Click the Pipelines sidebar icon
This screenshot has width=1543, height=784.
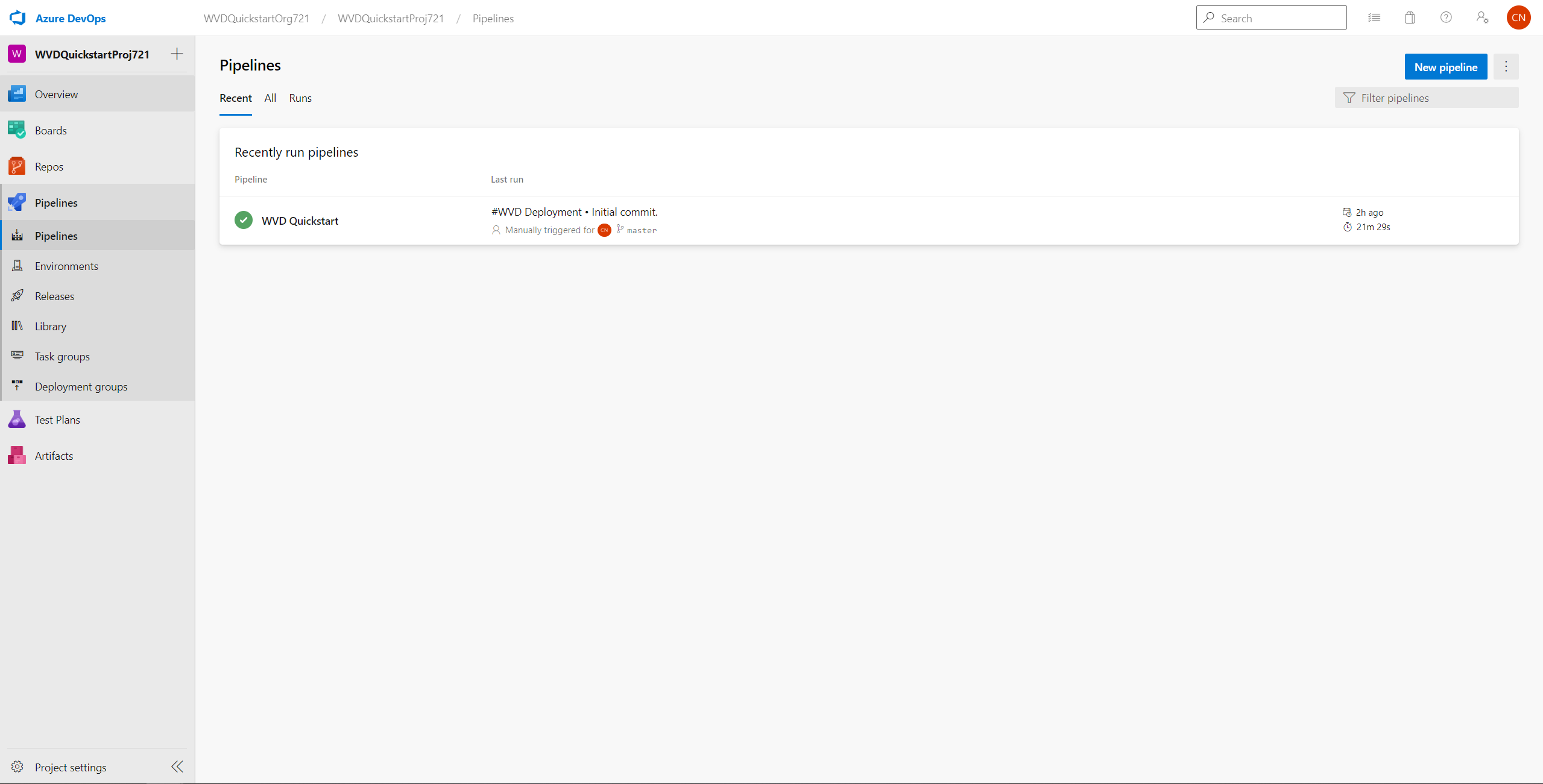pos(17,202)
